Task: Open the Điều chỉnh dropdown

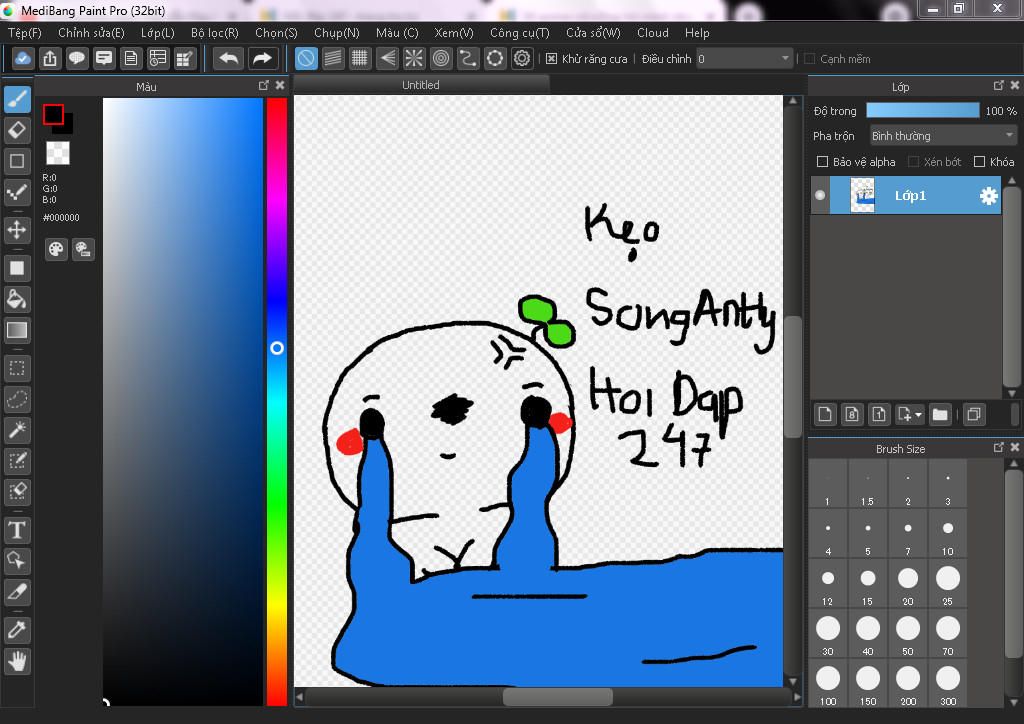Action: (x=744, y=59)
